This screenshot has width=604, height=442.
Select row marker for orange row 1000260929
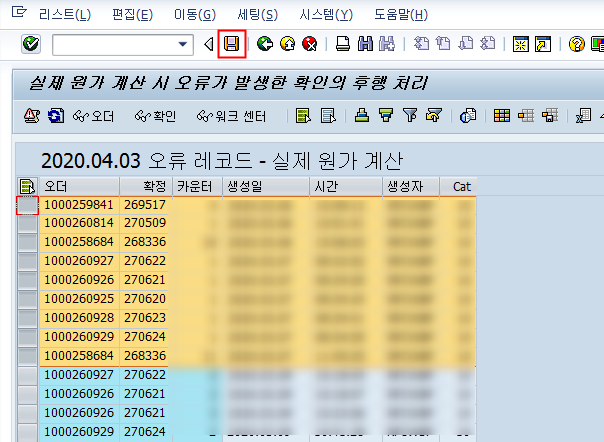coord(28,337)
